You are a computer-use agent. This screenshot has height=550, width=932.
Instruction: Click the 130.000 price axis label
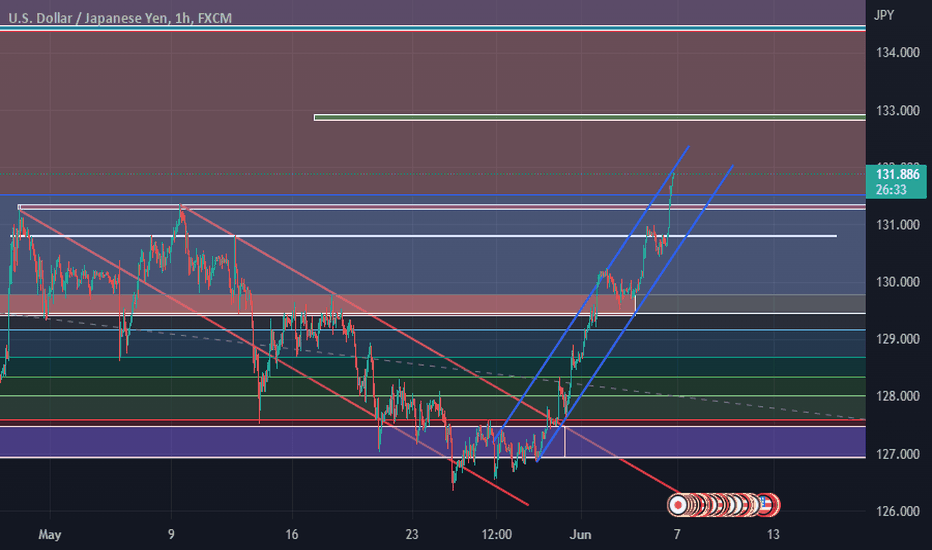[x=898, y=282]
